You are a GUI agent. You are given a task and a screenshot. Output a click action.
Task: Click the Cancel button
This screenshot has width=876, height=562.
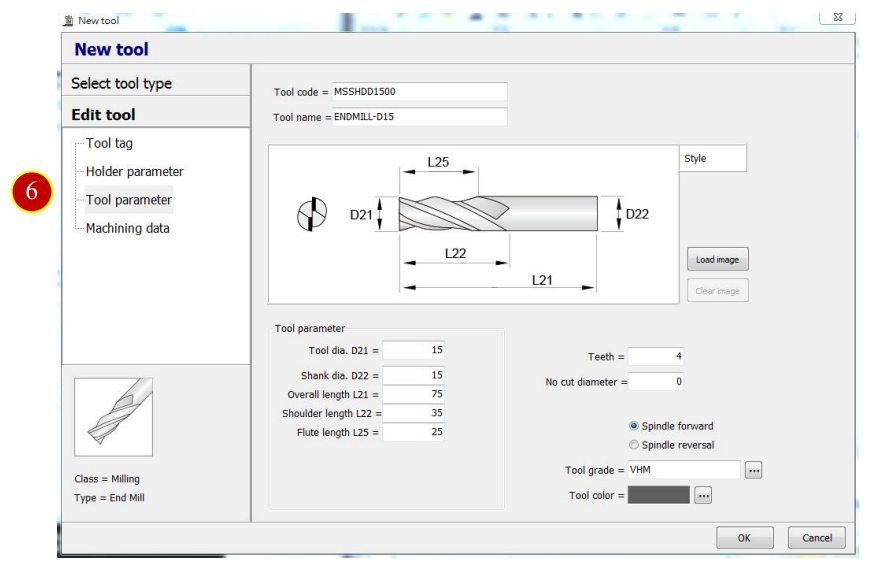pyautogui.click(x=817, y=538)
